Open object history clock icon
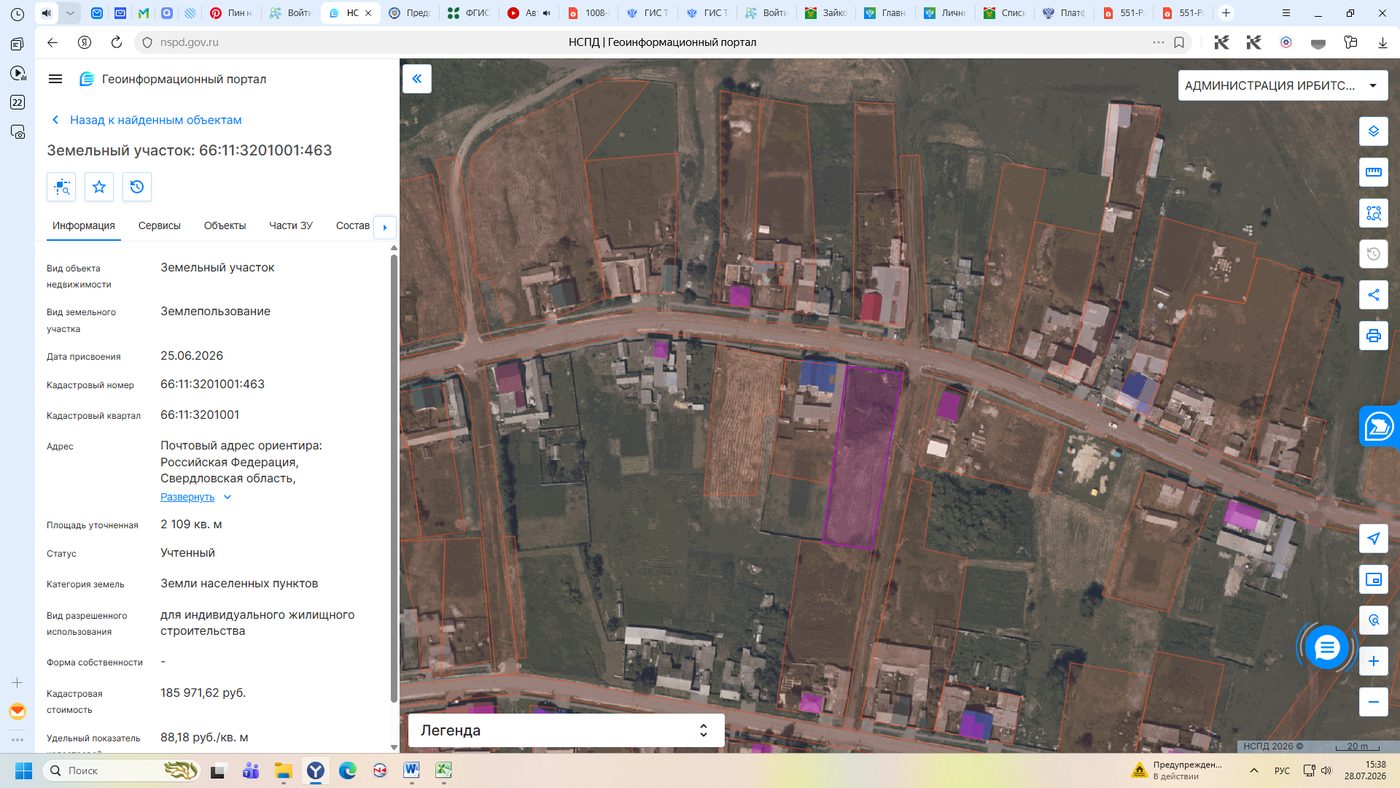This screenshot has width=1400, height=788. tap(137, 187)
